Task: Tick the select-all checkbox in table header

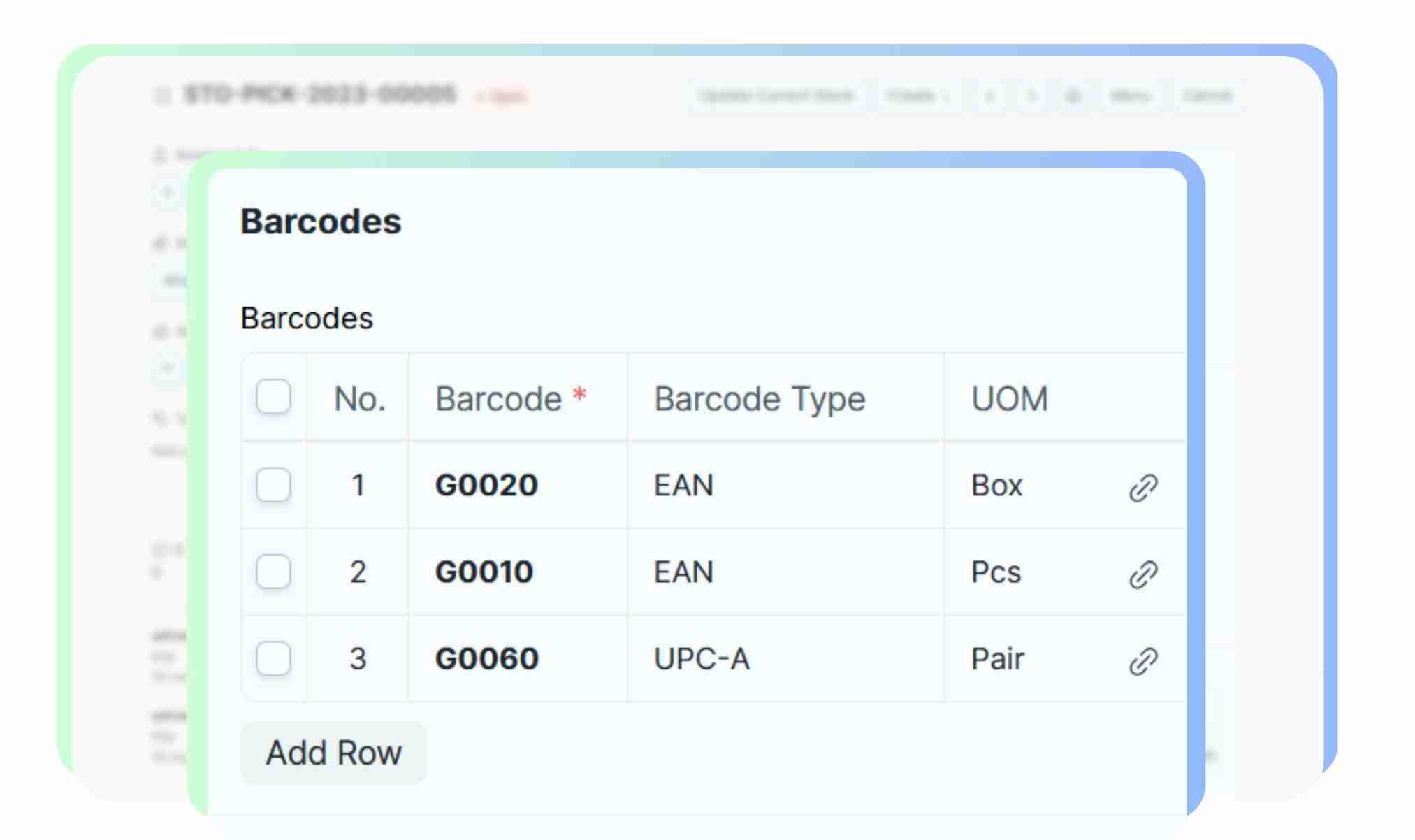Action: coord(273,397)
